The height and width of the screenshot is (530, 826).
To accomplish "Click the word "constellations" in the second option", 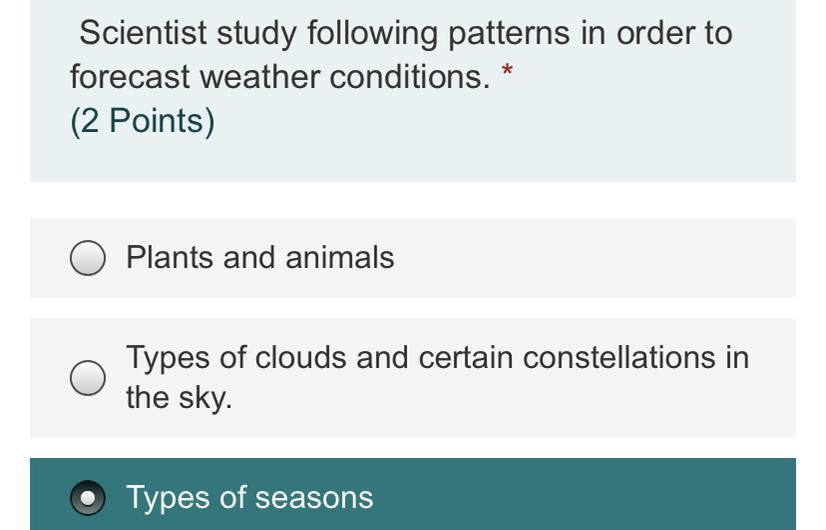I will click(618, 358).
